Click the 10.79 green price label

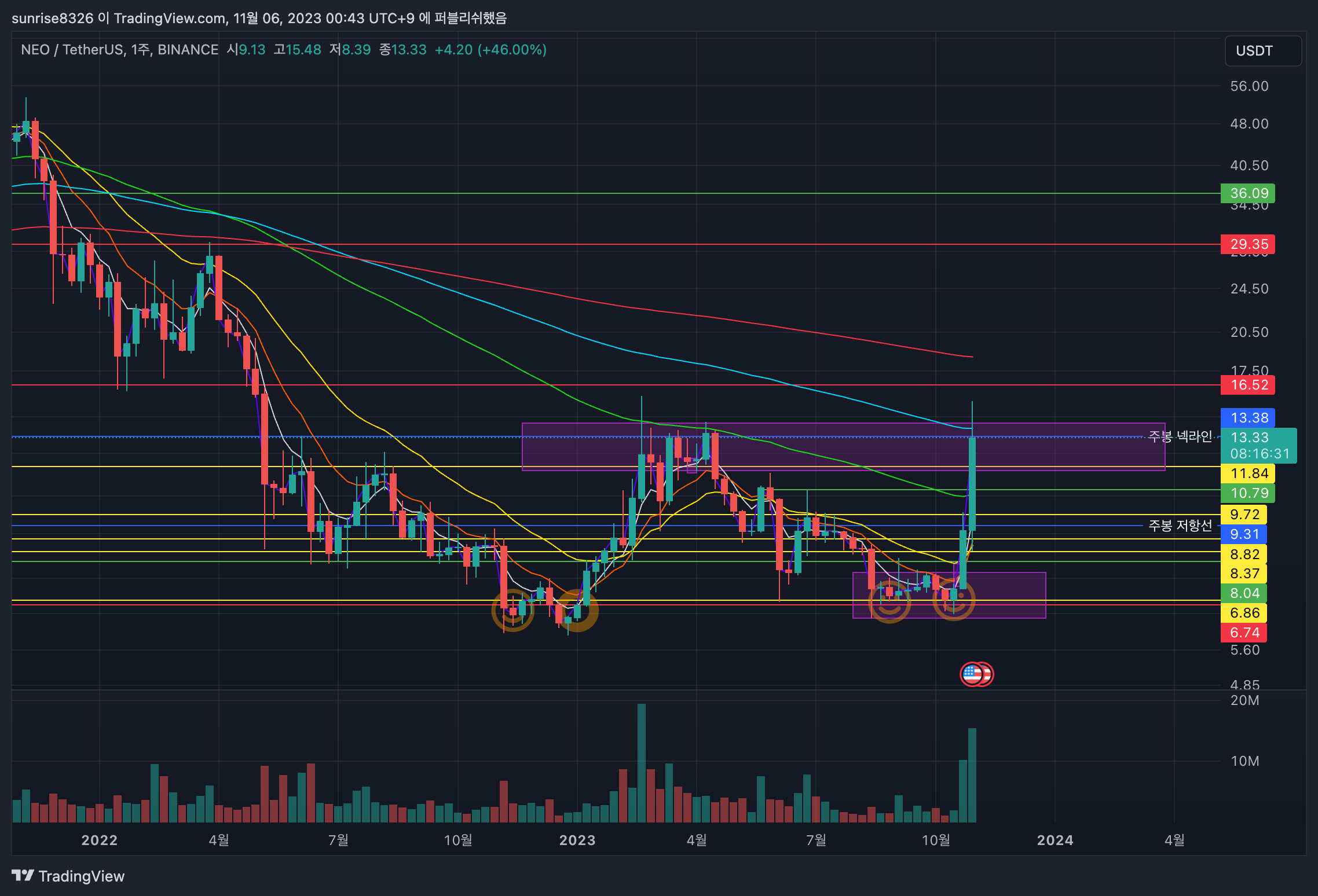pyautogui.click(x=1248, y=493)
